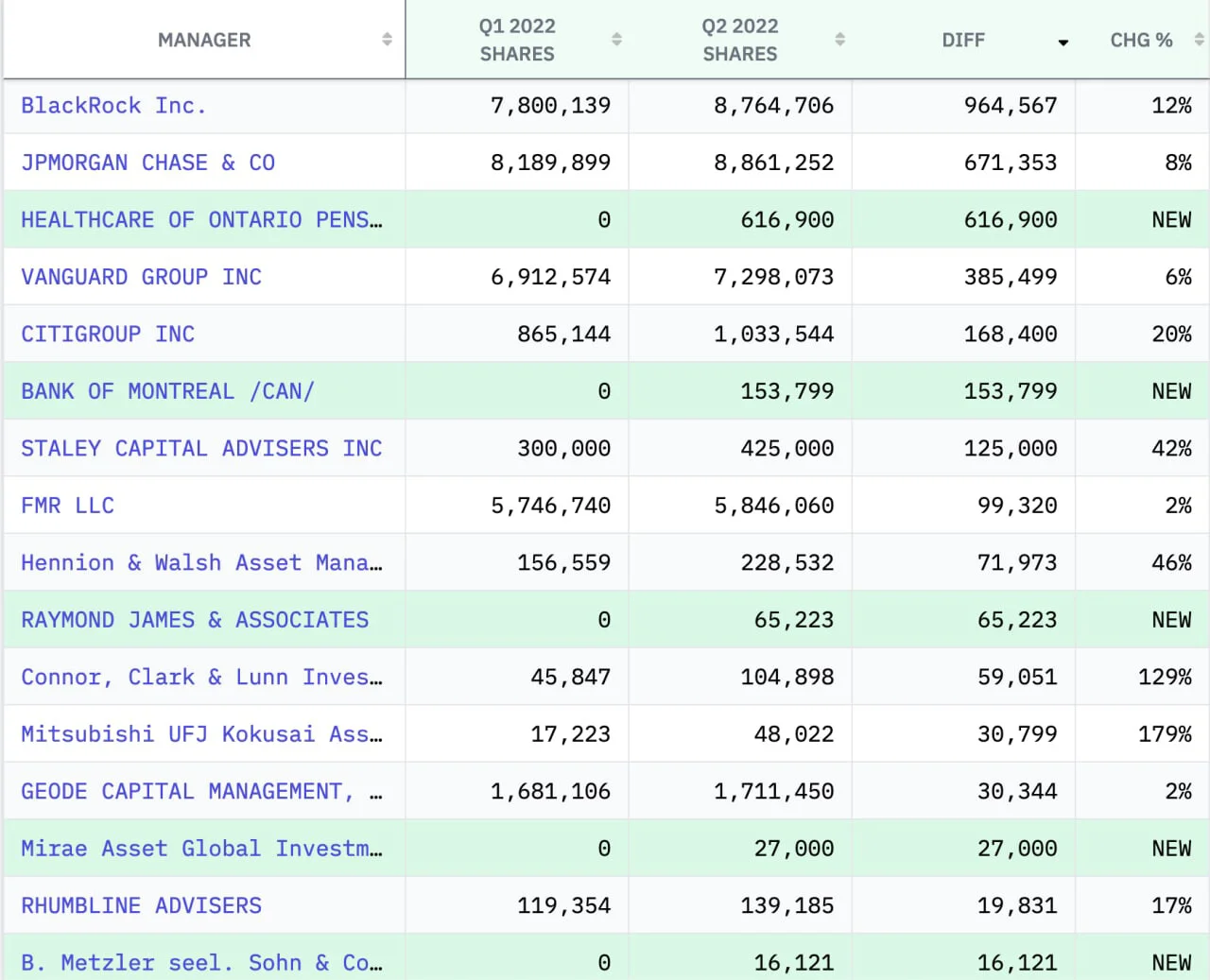Toggle the DIFF column descending sort arrow
The width and height of the screenshot is (1210, 980).
1063,43
